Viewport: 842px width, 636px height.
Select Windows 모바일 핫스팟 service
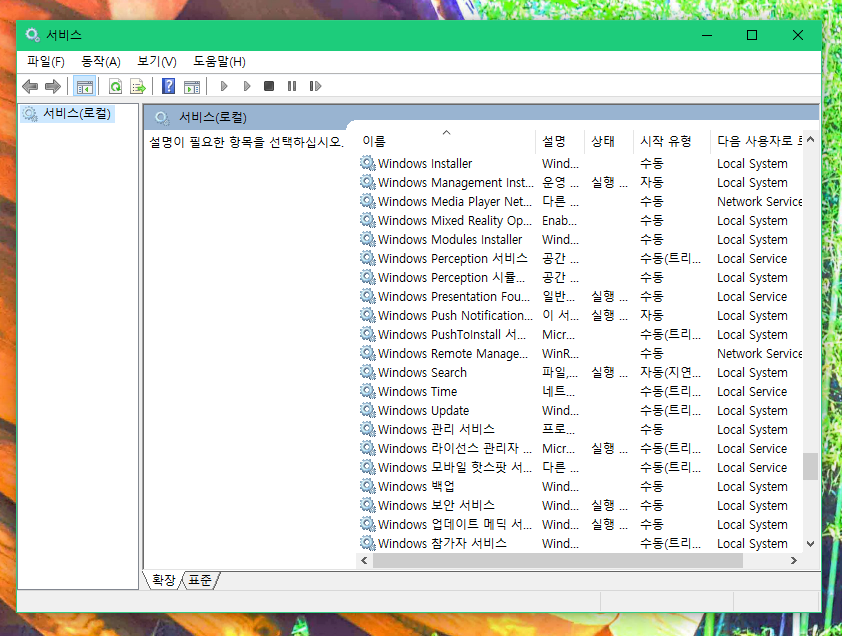coord(581,467)
